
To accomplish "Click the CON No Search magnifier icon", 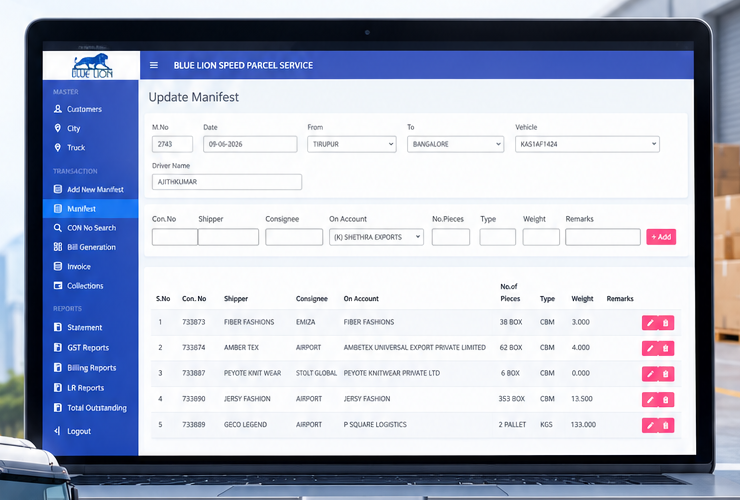I will point(58,228).
